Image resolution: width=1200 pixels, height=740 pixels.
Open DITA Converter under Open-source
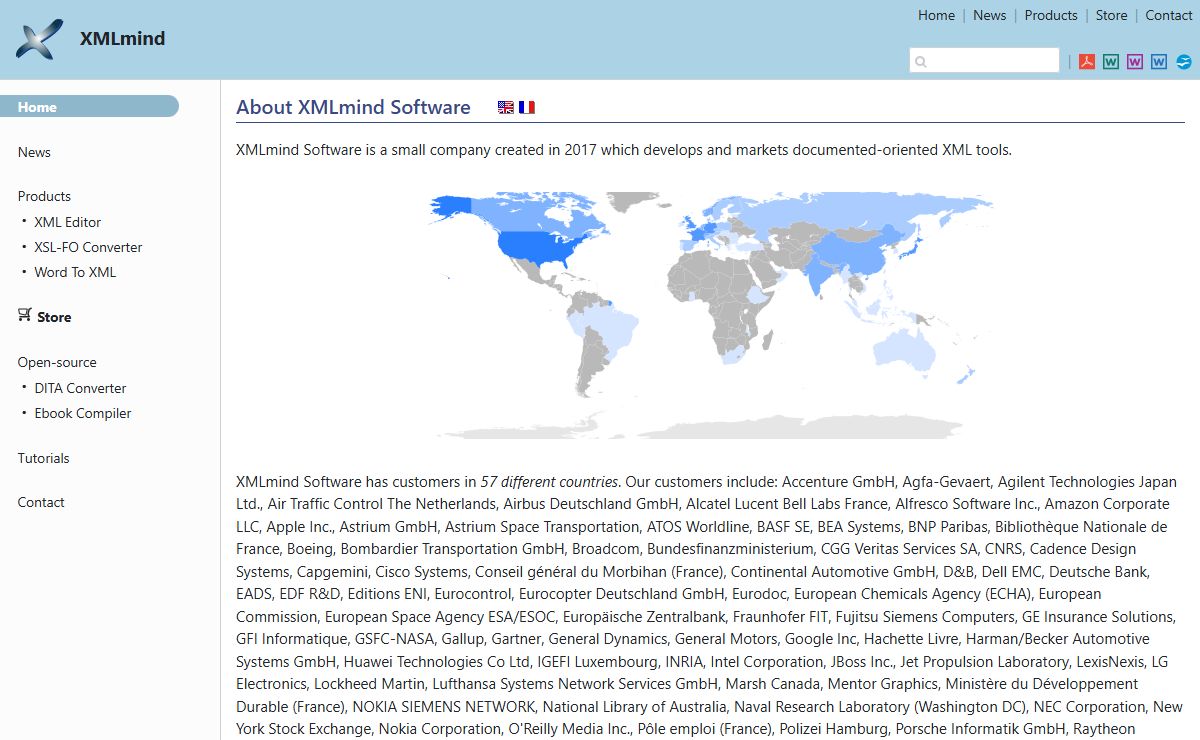(80, 388)
